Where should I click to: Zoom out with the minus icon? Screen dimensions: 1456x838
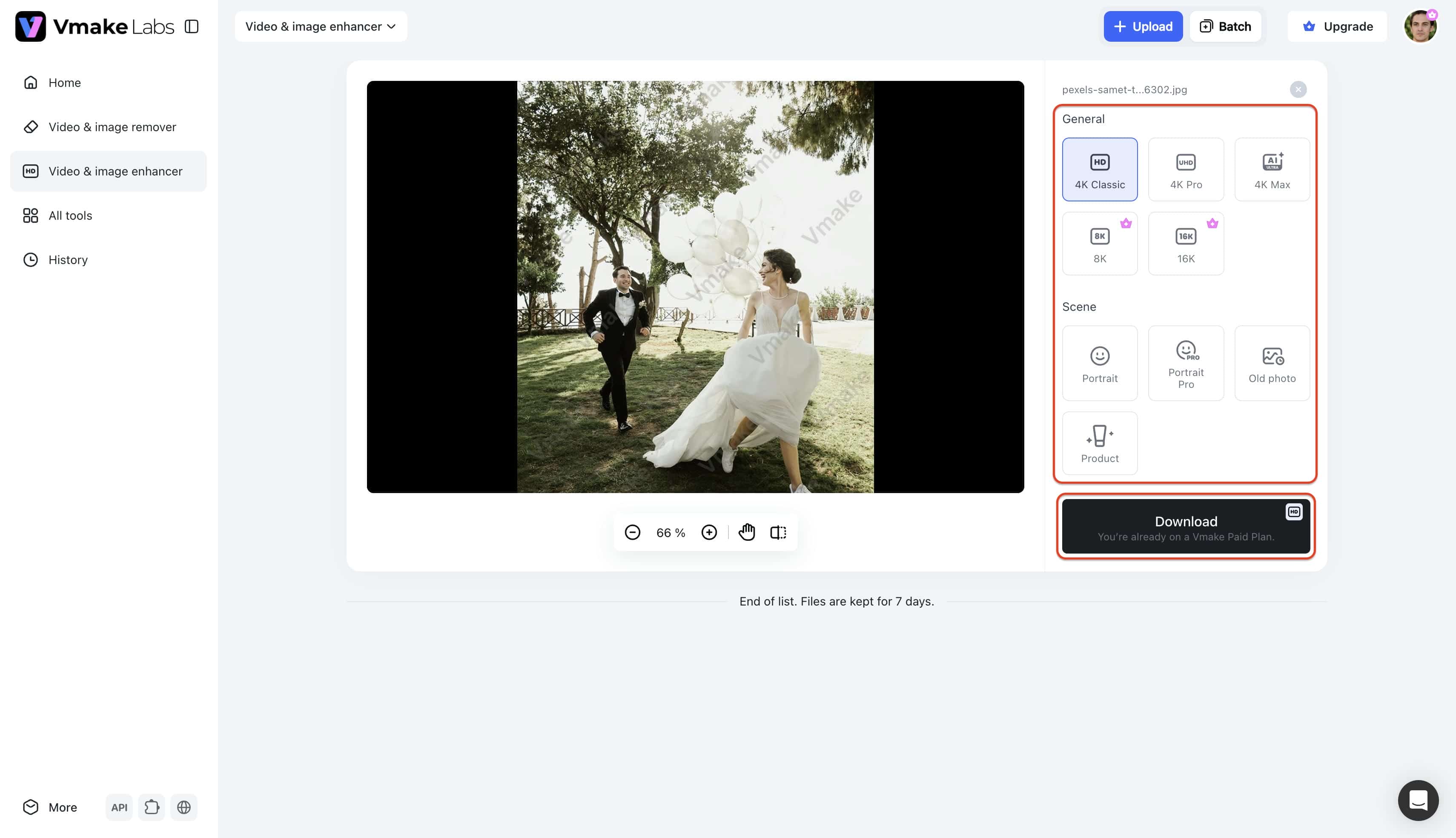632,532
